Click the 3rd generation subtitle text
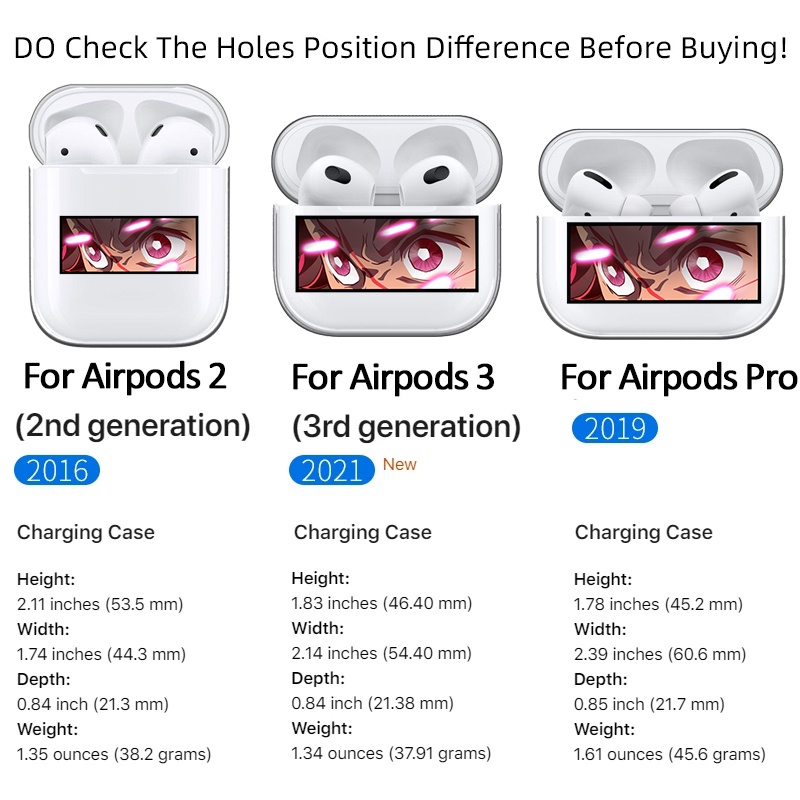The image size is (800, 800). point(406,427)
